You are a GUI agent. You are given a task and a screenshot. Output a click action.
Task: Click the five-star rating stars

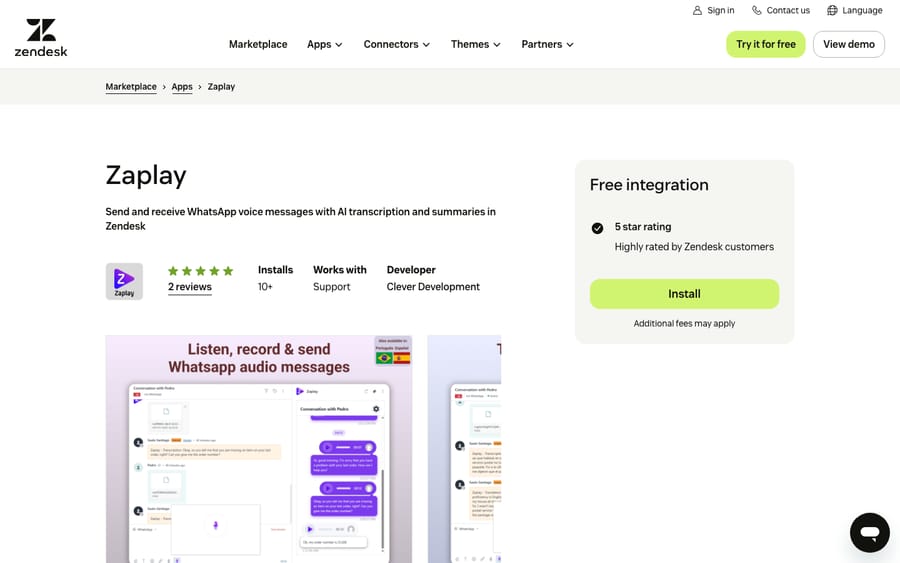pos(200,271)
